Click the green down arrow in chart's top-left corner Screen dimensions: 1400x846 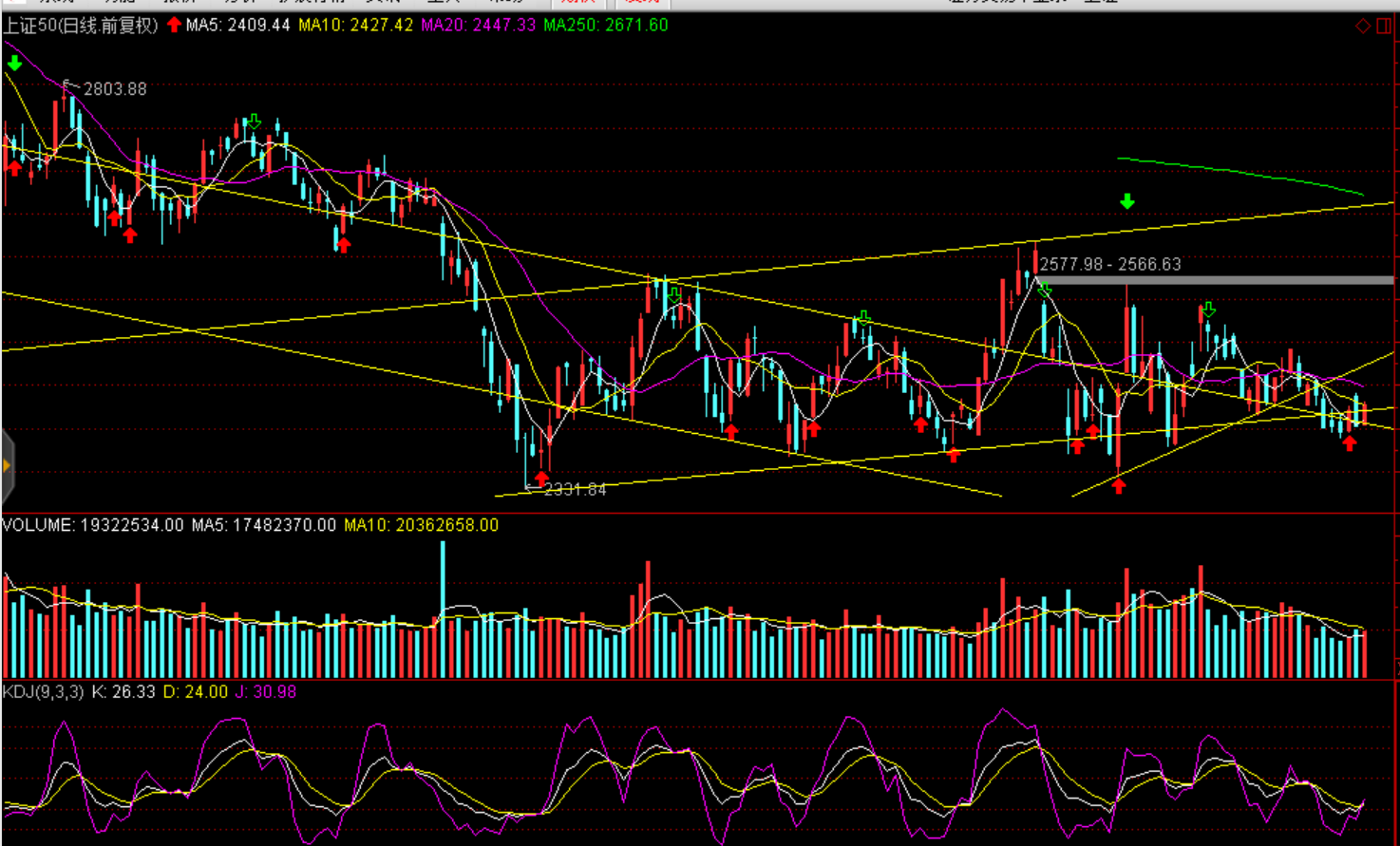14,64
